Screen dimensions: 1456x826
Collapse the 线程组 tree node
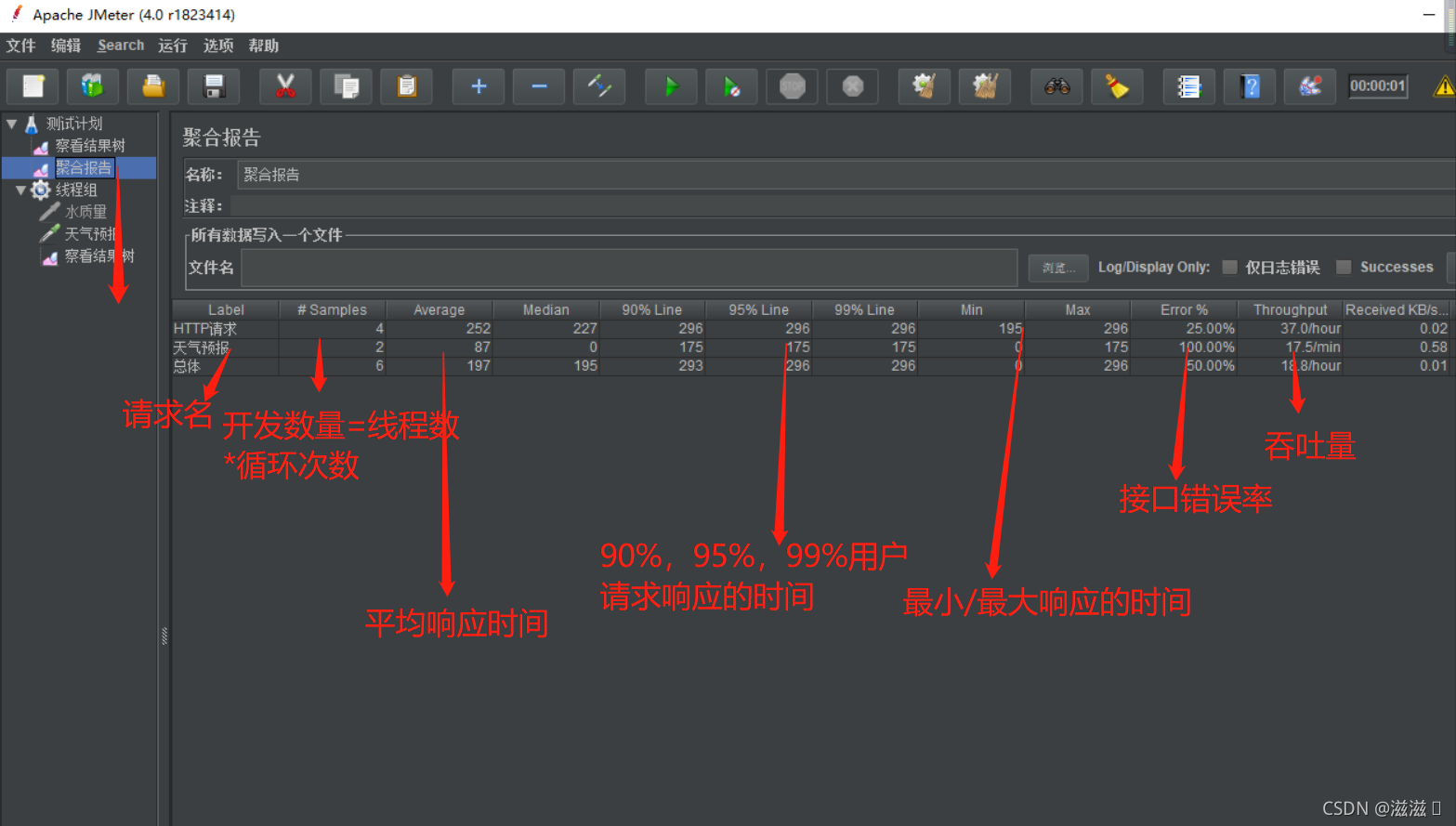(x=20, y=190)
